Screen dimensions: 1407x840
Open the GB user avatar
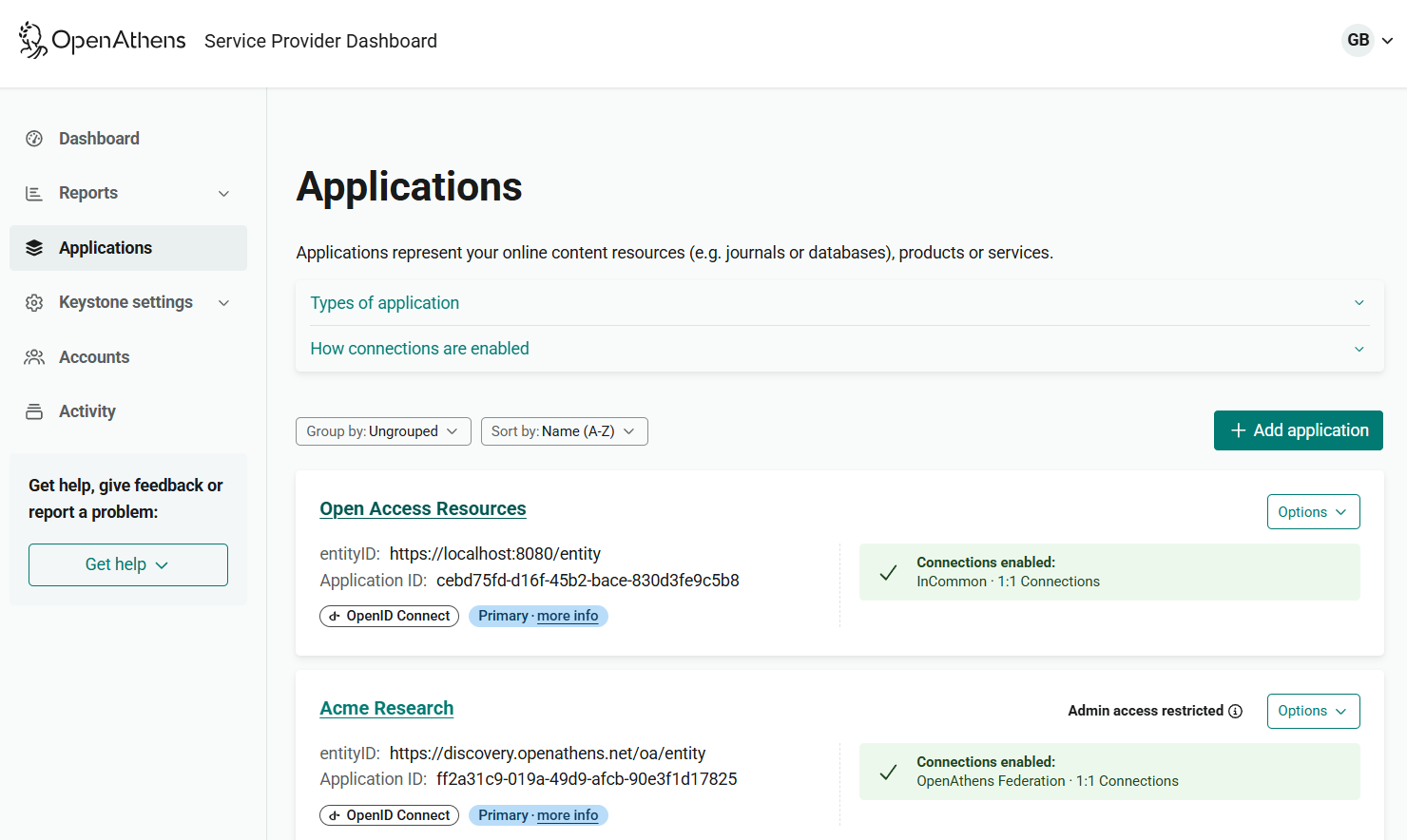coord(1358,40)
